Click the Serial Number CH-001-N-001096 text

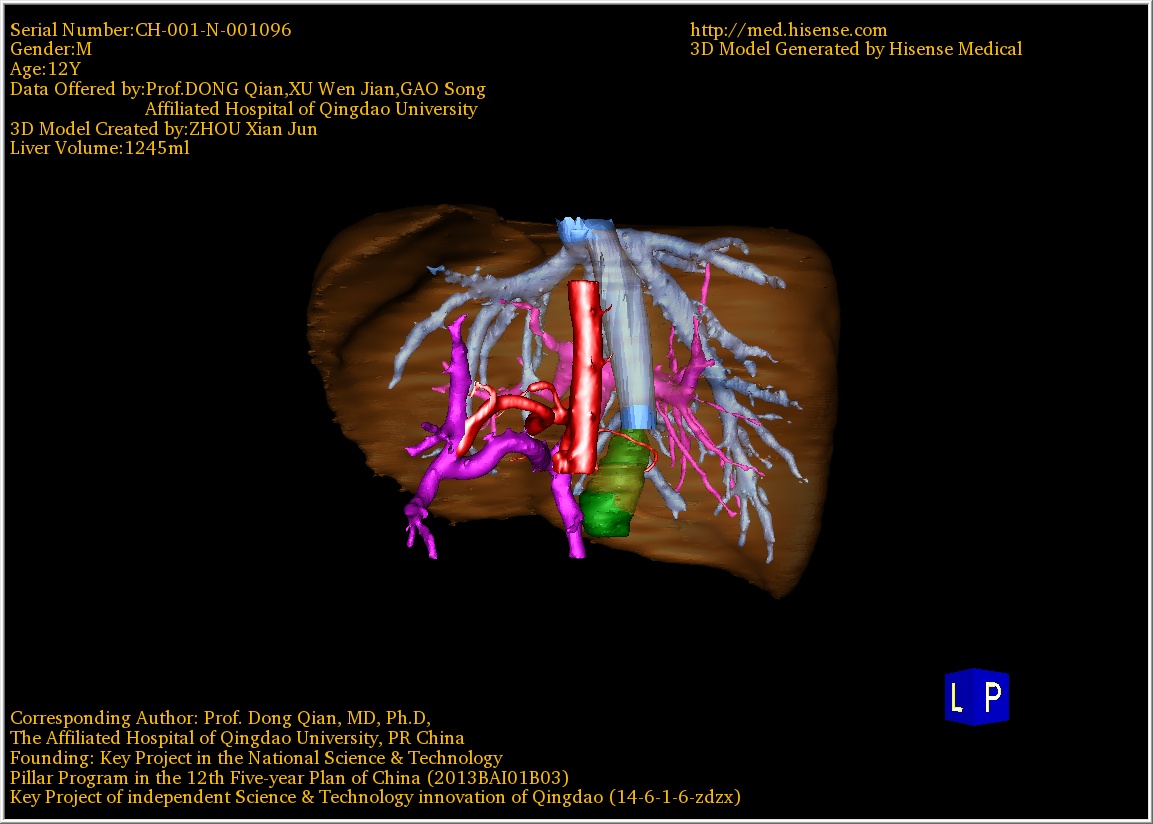coord(151,30)
